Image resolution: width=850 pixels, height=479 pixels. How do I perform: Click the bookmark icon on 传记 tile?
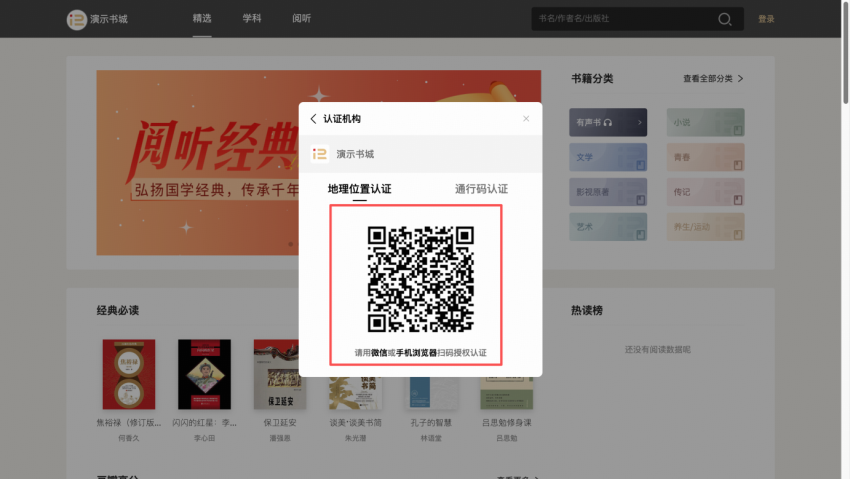[x=738, y=200]
